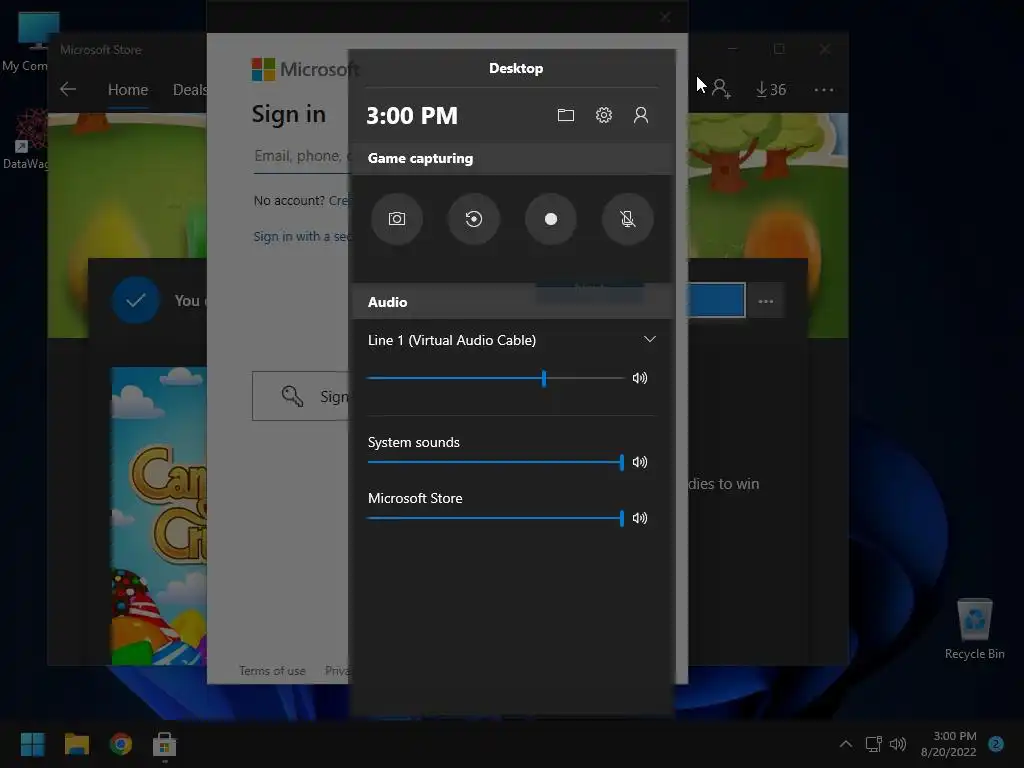The height and width of the screenshot is (768, 1024).
Task: Open the 36 downloads indicator in Store
Action: coord(771,89)
